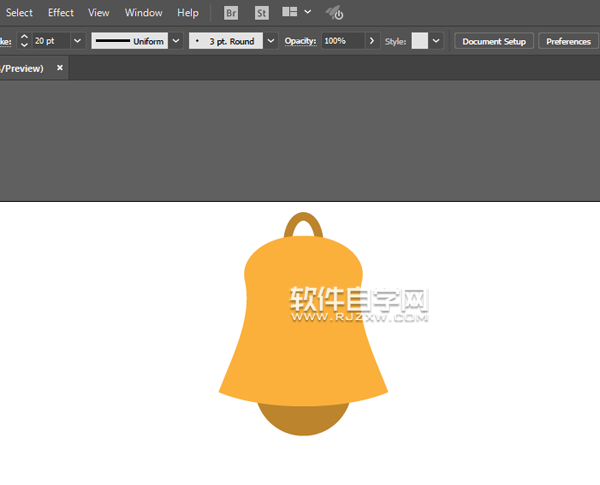
Task: Click the graphic Style swatch
Action: [419, 41]
